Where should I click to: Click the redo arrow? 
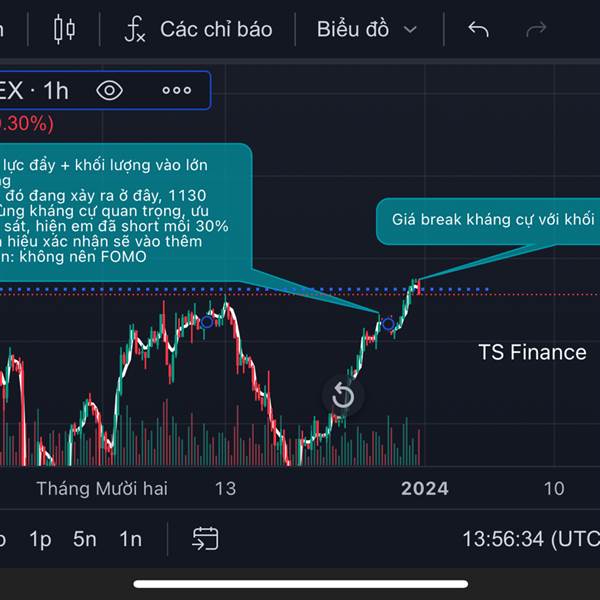pyautogui.click(x=537, y=29)
